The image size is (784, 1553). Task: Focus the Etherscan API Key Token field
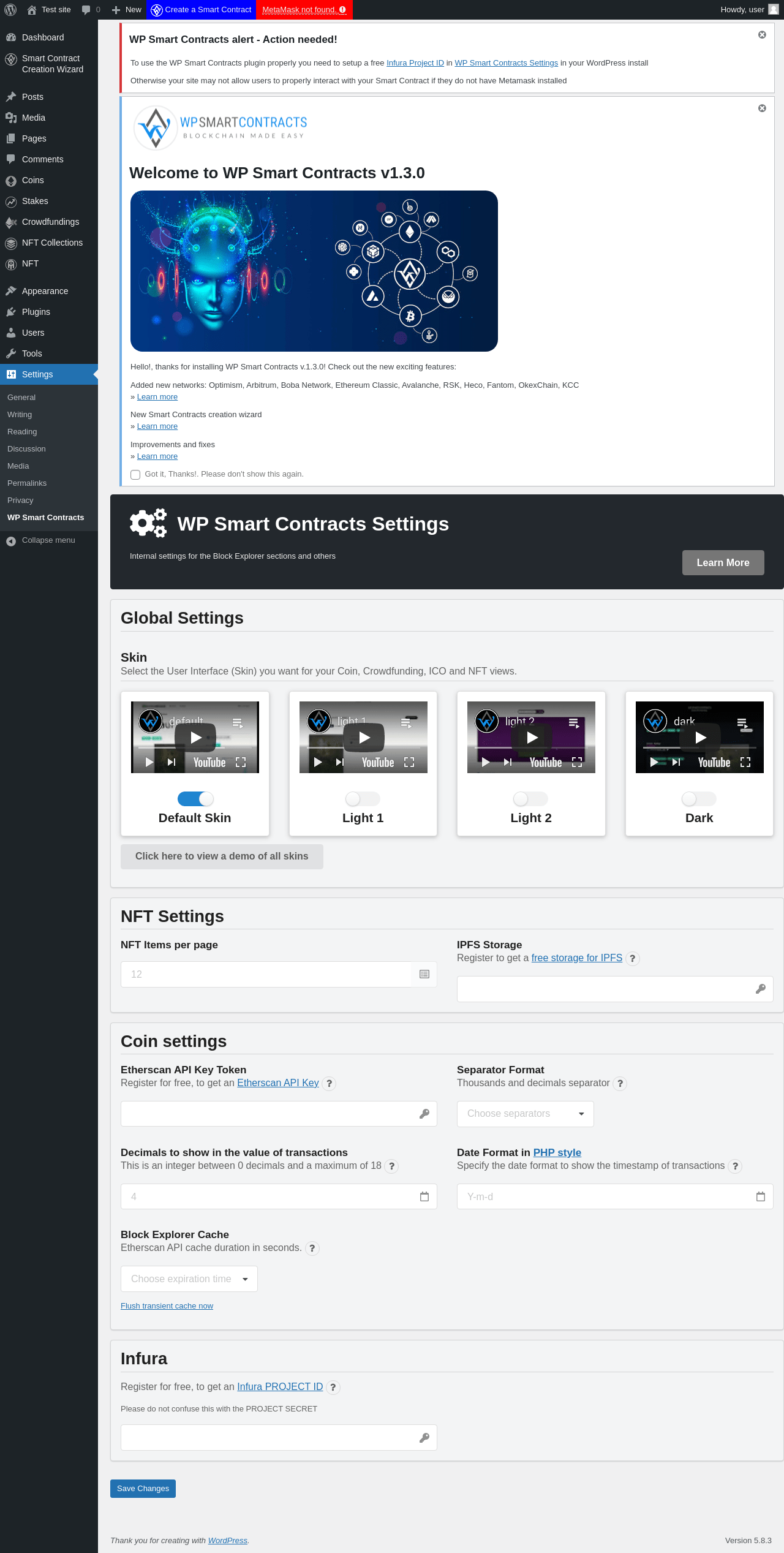coord(279,1114)
